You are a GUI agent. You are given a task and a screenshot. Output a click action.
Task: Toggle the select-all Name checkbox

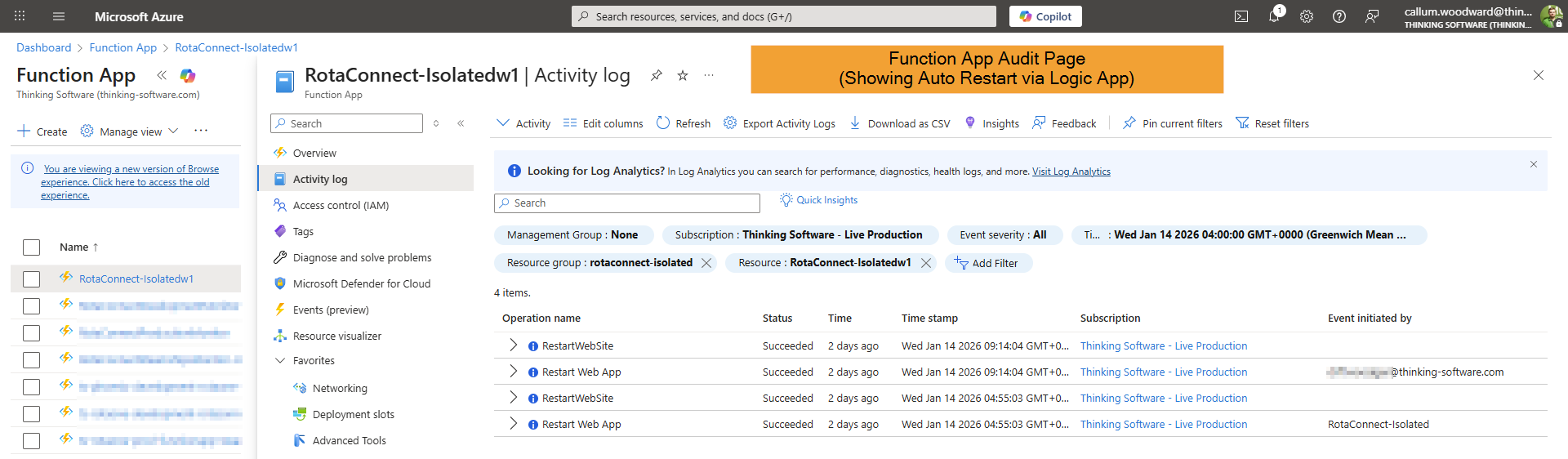32,247
